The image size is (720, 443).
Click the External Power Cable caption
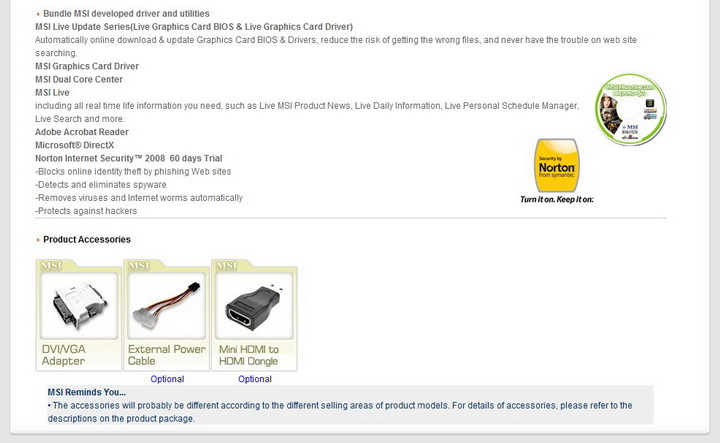(x=166, y=355)
